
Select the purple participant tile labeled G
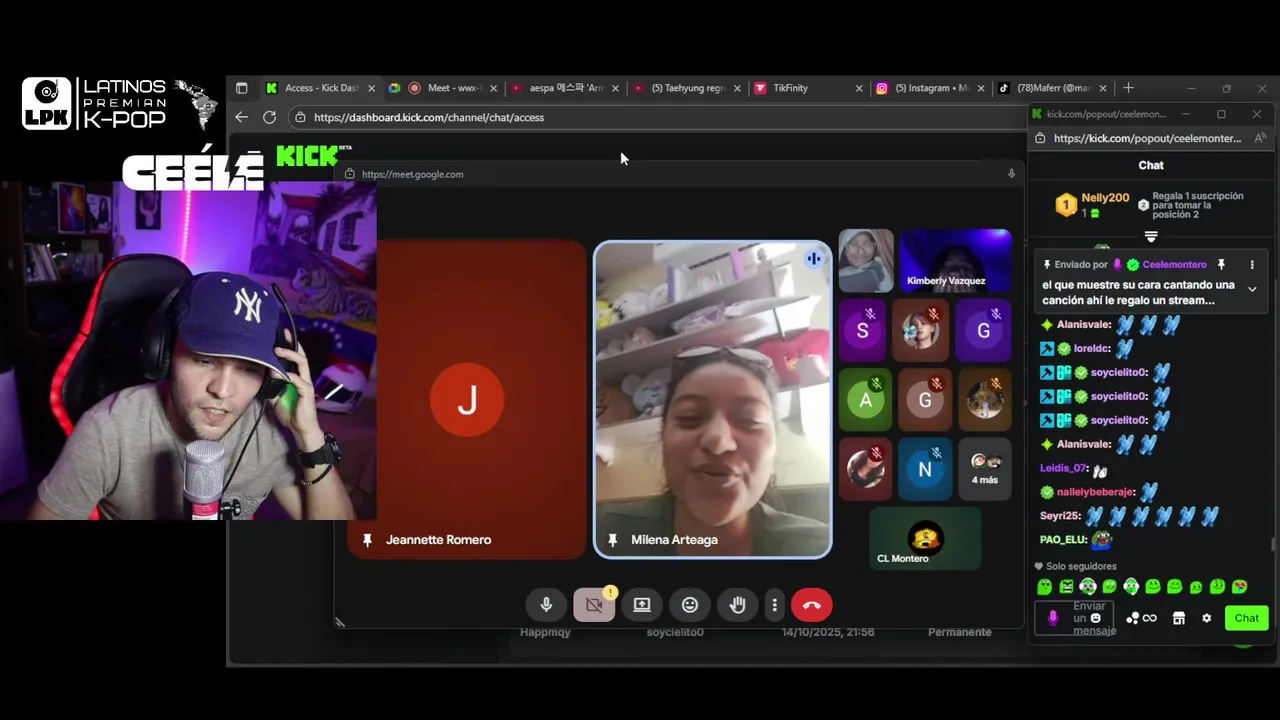click(x=984, y=330)
